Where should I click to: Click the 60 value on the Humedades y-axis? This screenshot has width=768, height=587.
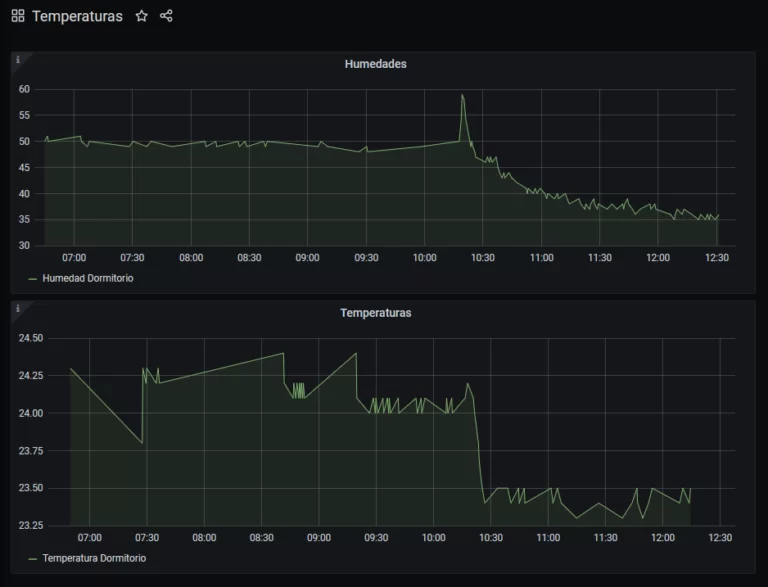click(24, 90)
